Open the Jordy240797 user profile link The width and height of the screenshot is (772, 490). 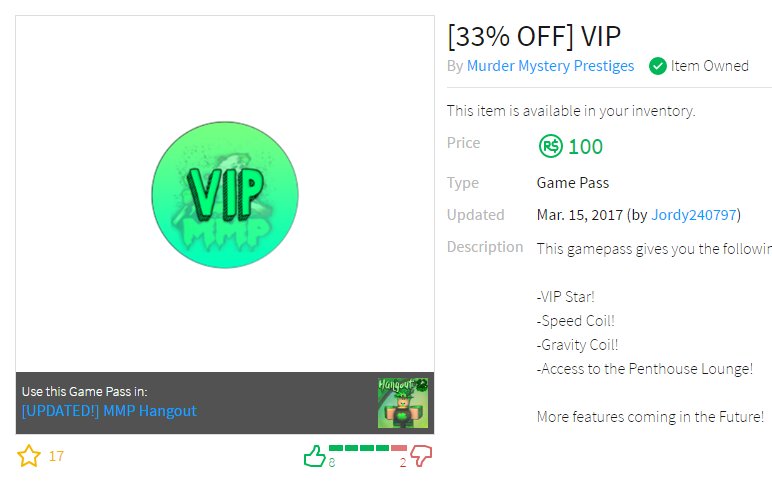click(694, 215)
